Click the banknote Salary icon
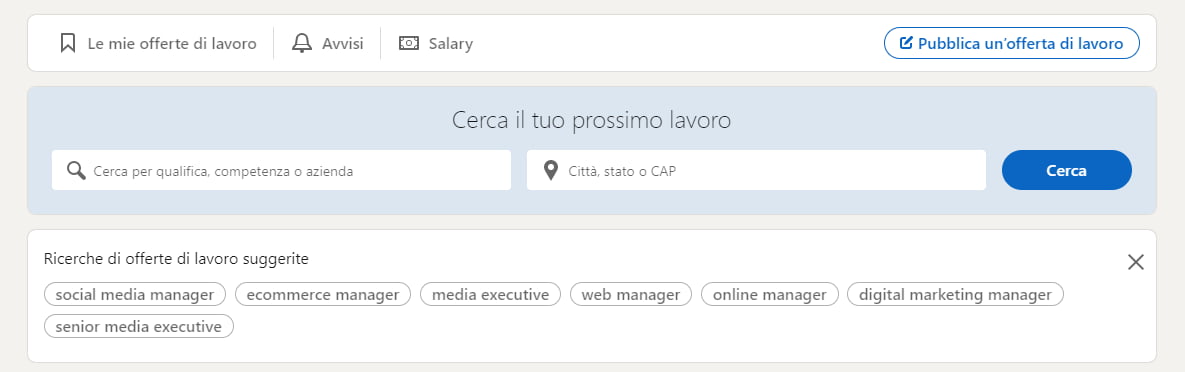 (409, 43)
